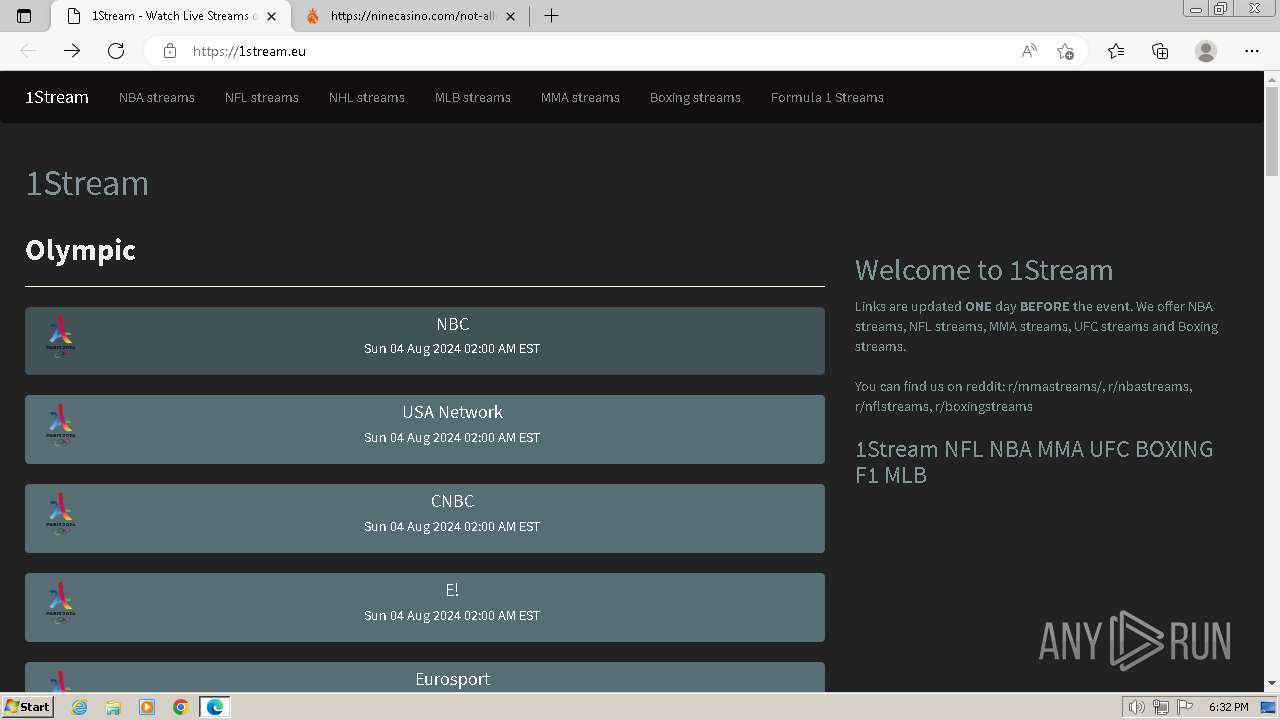
Task: Open the E! stream card
Action: tap(425, 607)
